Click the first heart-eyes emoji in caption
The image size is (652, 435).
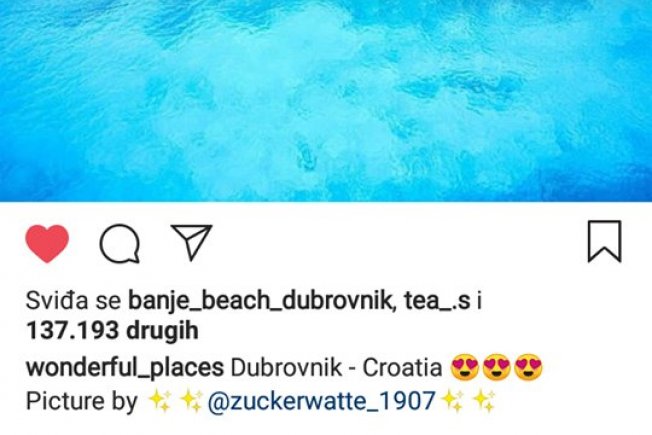(x=465, y=368)
